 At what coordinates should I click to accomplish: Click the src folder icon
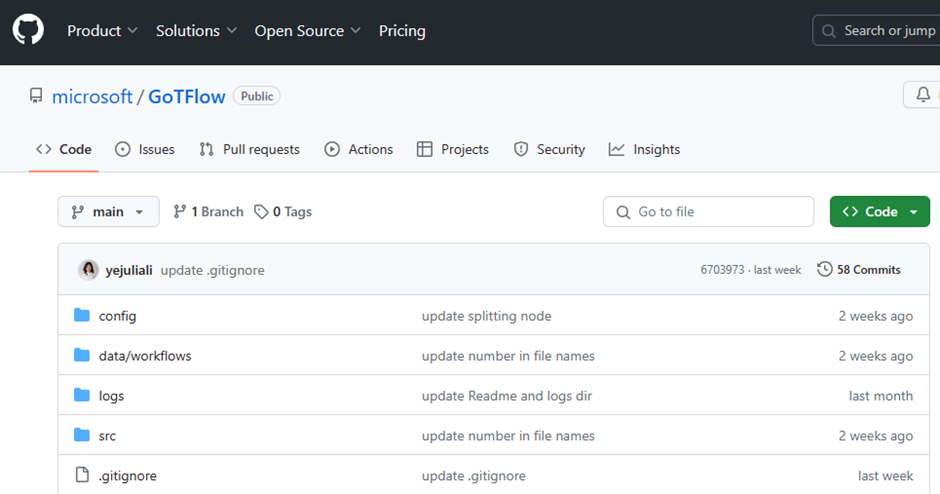82,436
